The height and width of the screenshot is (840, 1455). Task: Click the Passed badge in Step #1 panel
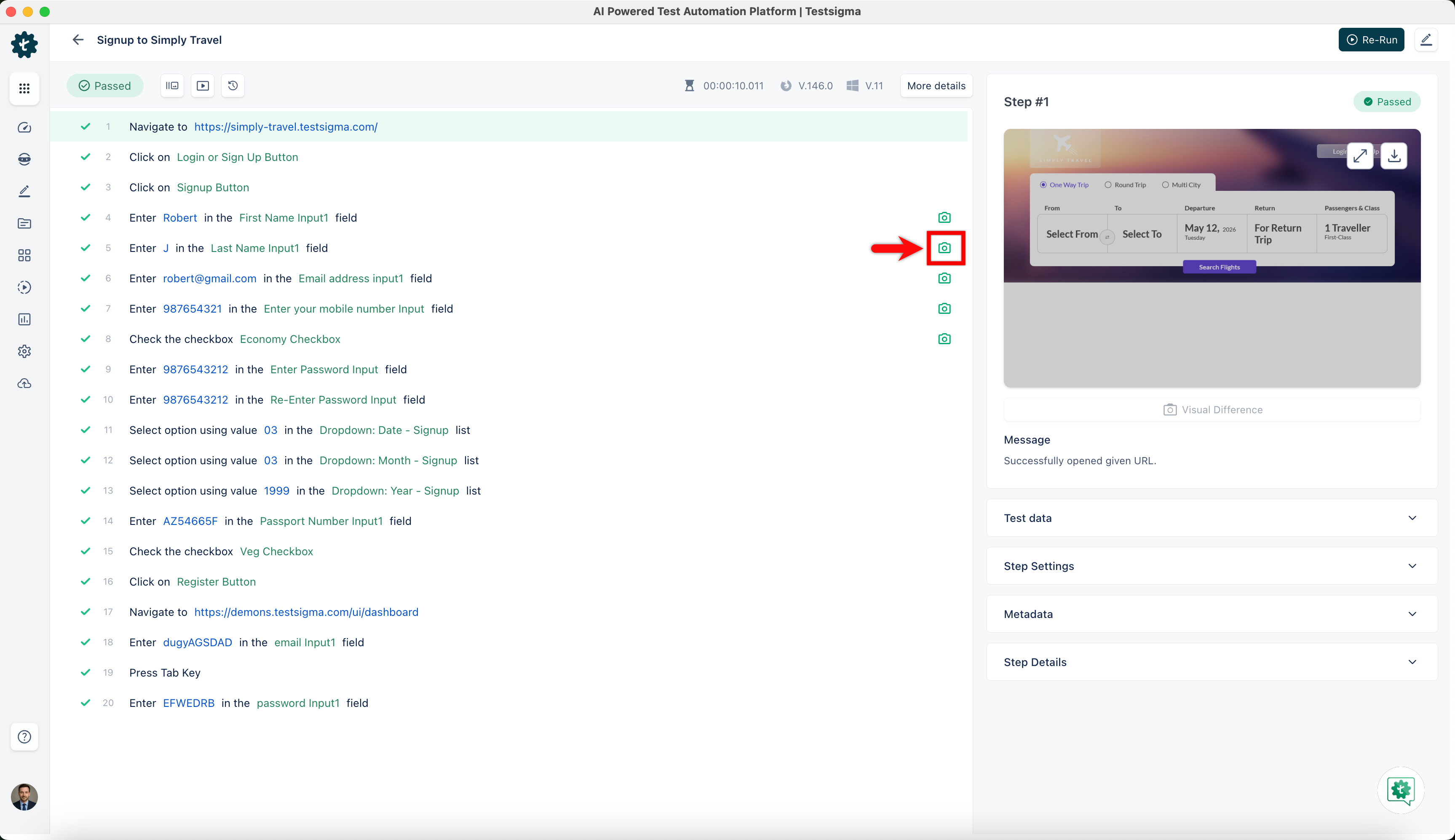[x=1387, y=102]
